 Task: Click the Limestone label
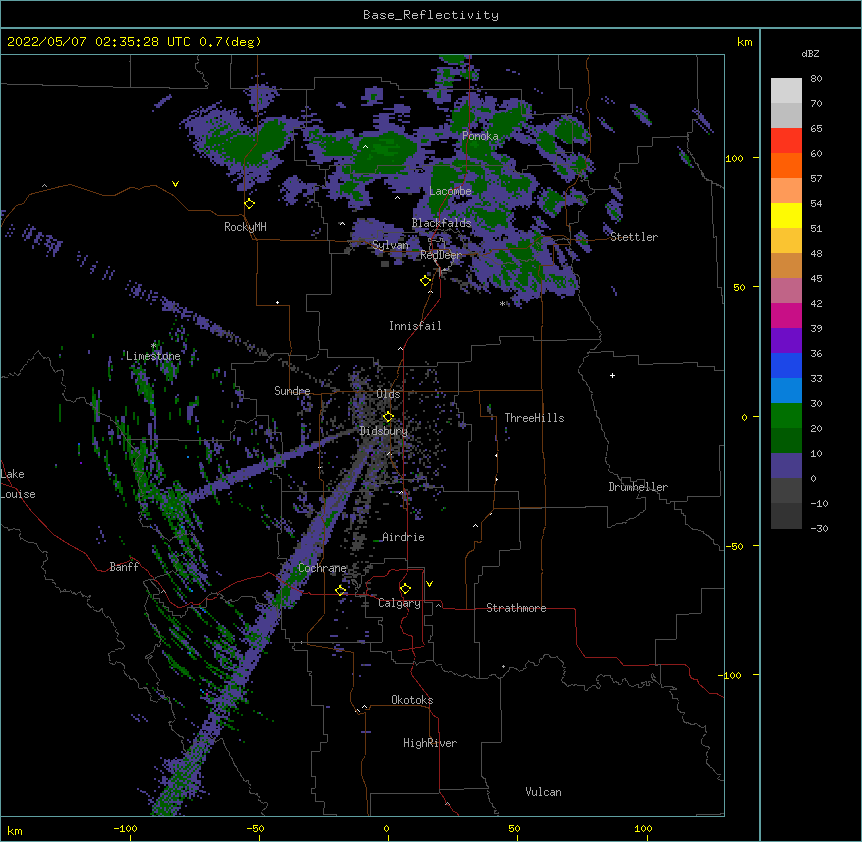pos(153,356)
